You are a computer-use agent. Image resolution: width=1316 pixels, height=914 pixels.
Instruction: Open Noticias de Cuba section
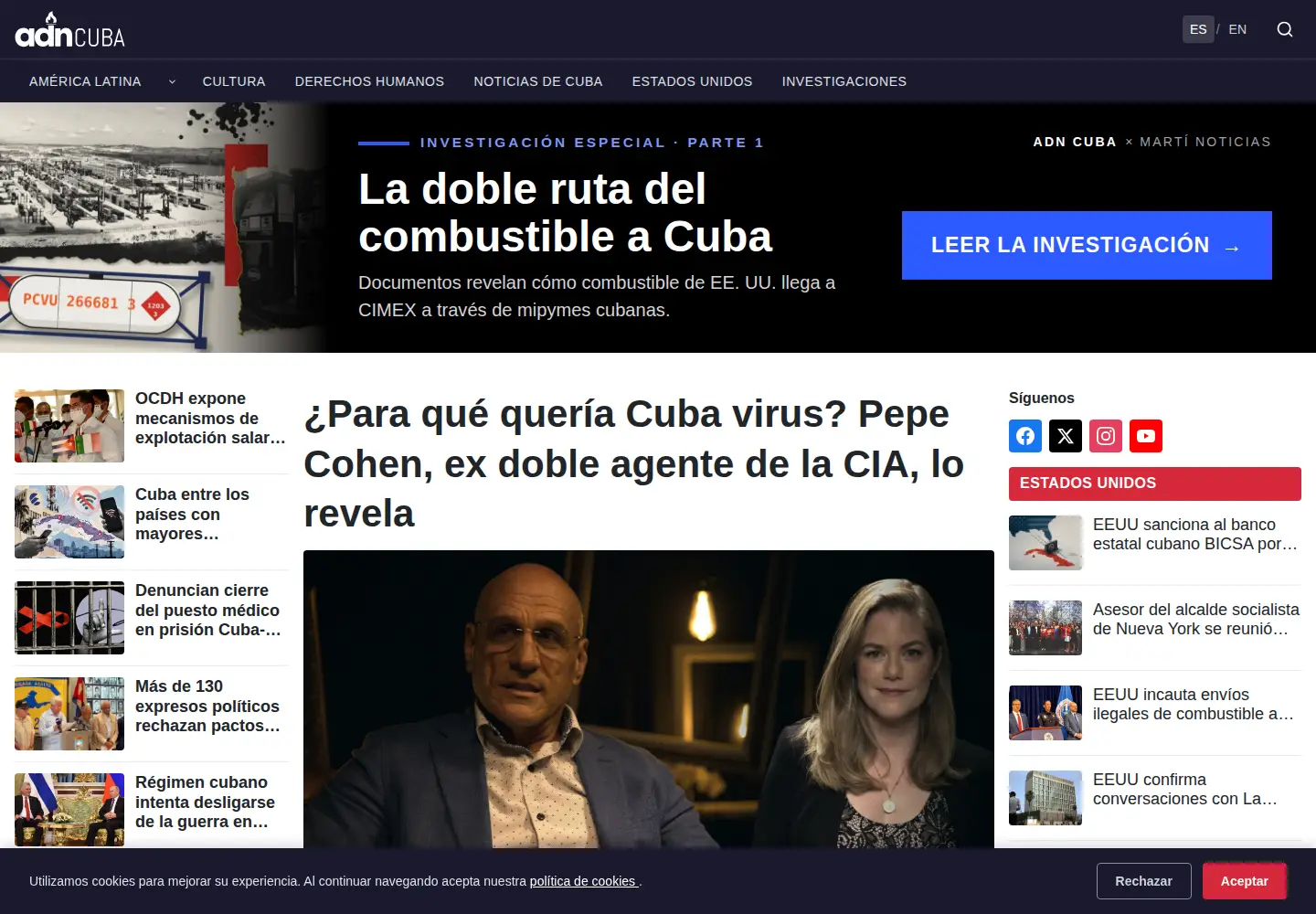pyautogui.click(x=538, y=81)
